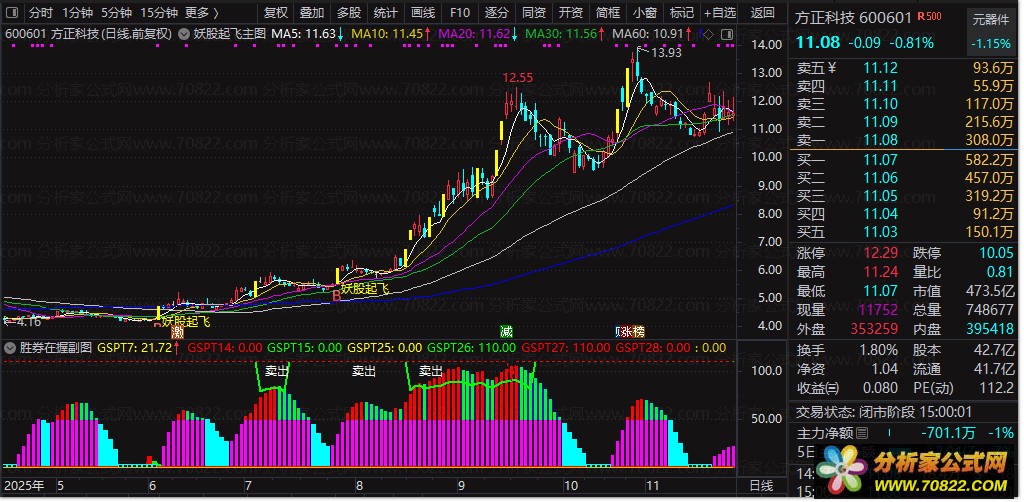Screen dimensions: 1024x502
Task: Click the 2025年 label on the time axis
Action: (24, 486)
